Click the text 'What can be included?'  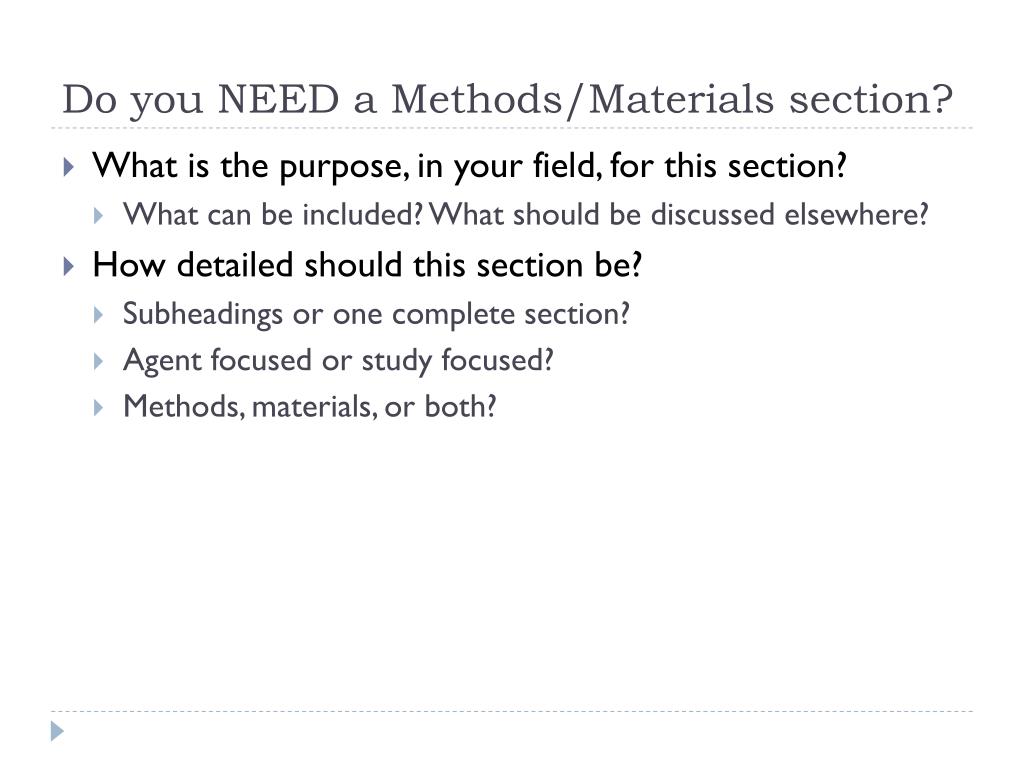[274, 215]
